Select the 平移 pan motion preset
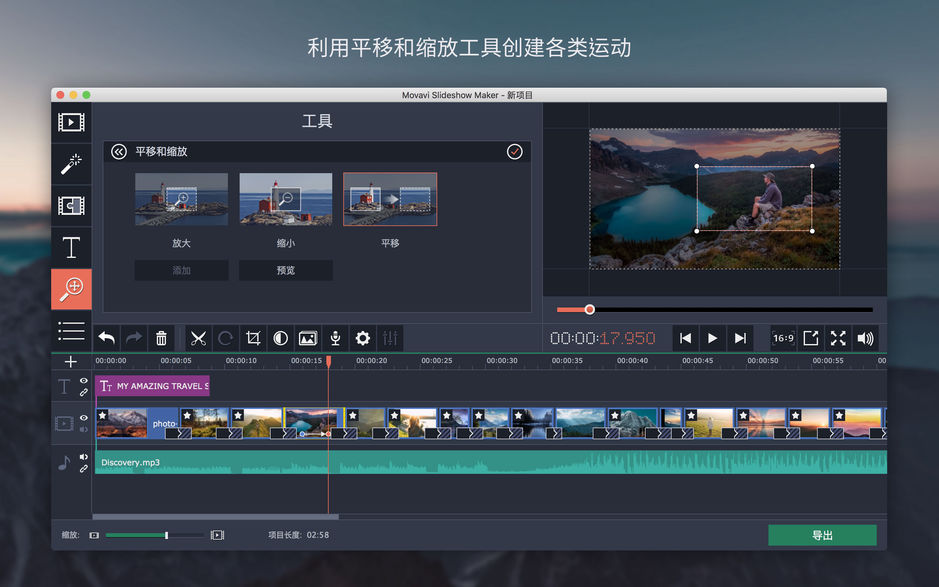939x587 pixels. click(x=389, y=198)
